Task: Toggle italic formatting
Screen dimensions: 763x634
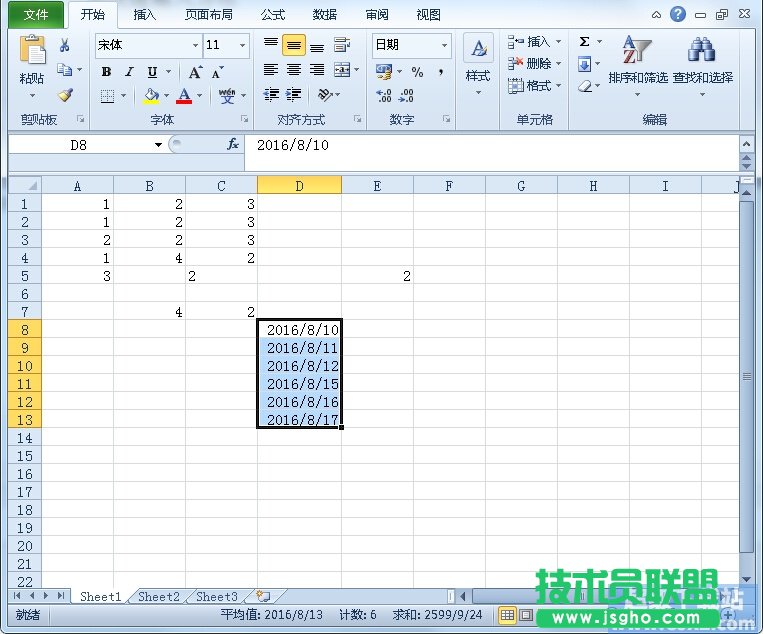Action: pyautogui.click(x=129, y=72)
